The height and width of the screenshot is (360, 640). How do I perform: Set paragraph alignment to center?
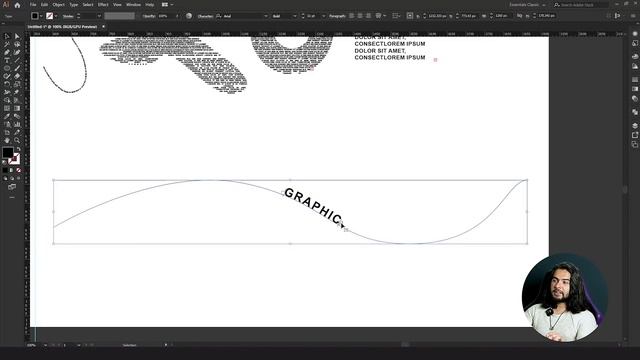coord(360,16)
